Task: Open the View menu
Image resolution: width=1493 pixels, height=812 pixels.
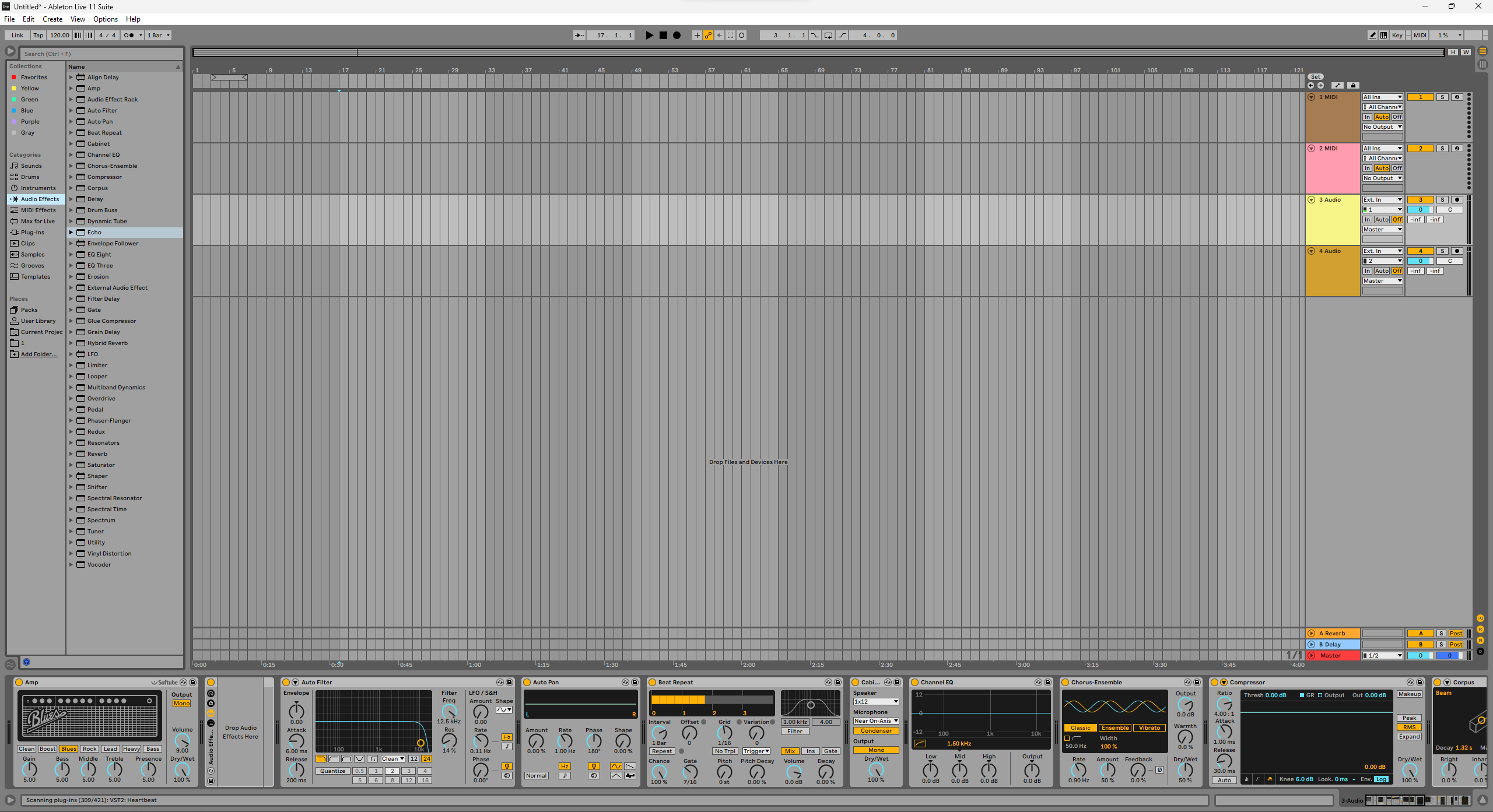Action: click(78, 19)
